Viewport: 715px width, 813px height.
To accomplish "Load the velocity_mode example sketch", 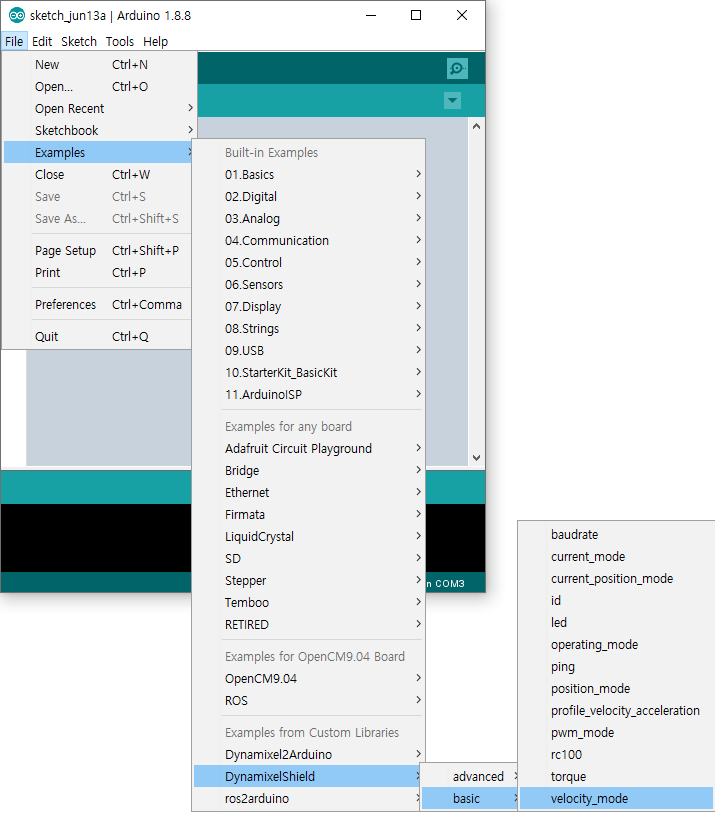I will [589, 799].
